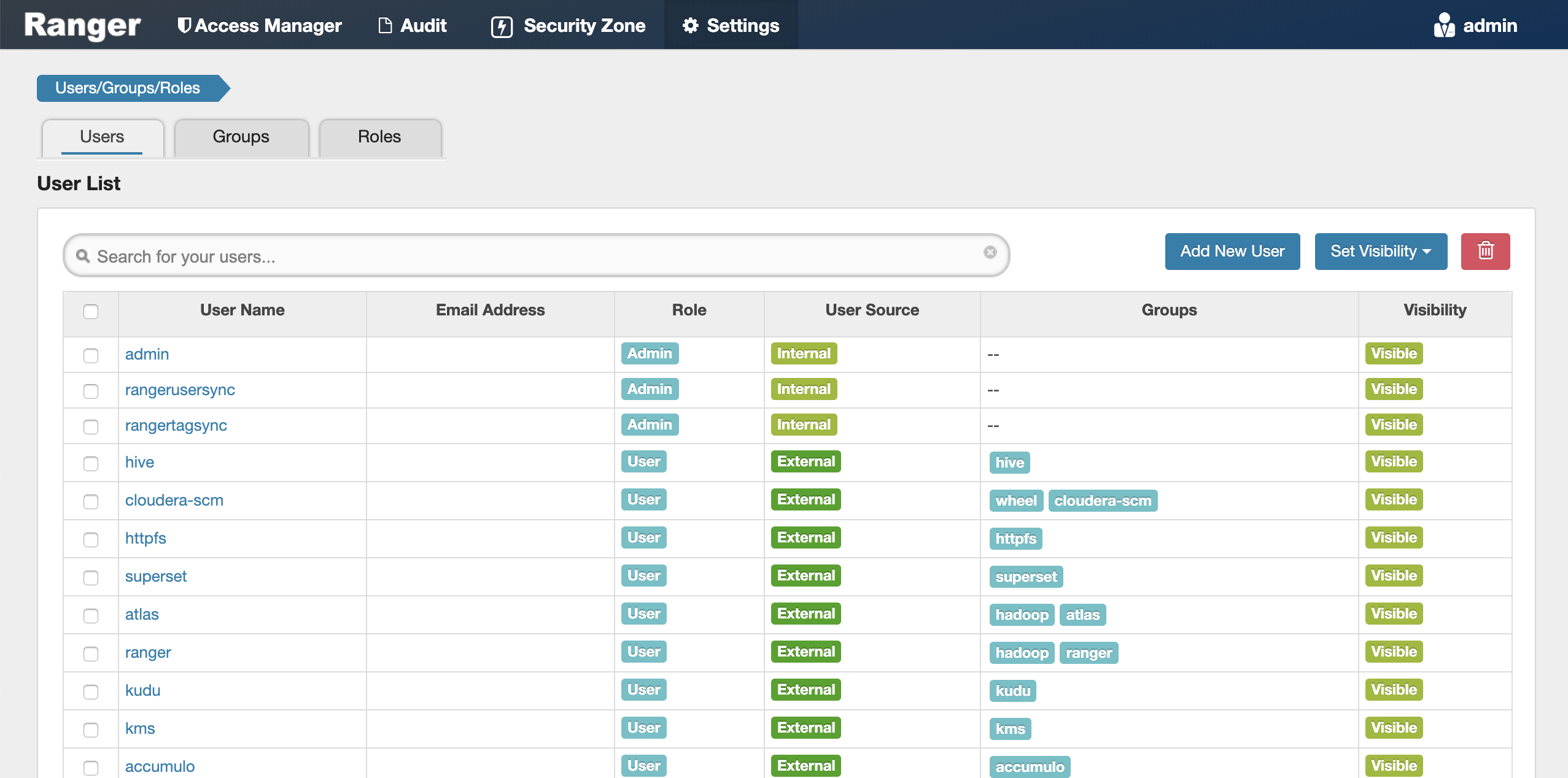Viewport: 1568px width, 778px height.
Task: Open the Roles tab
Action: 379,137
